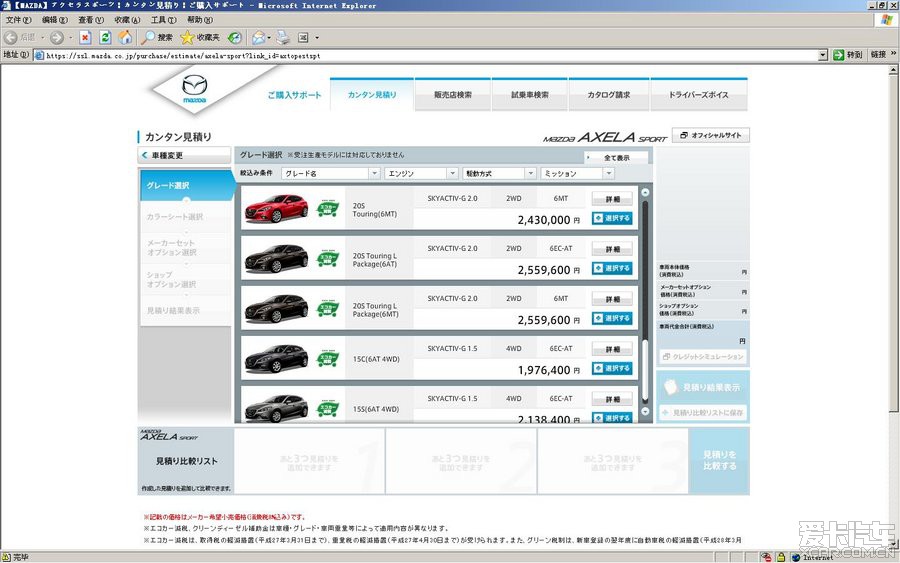This screenshot has width=900, height=563.
Task: Click 選択する for 20S Touring L Package(6MT)
Action: pyautogui.click(x=612, y=318)
